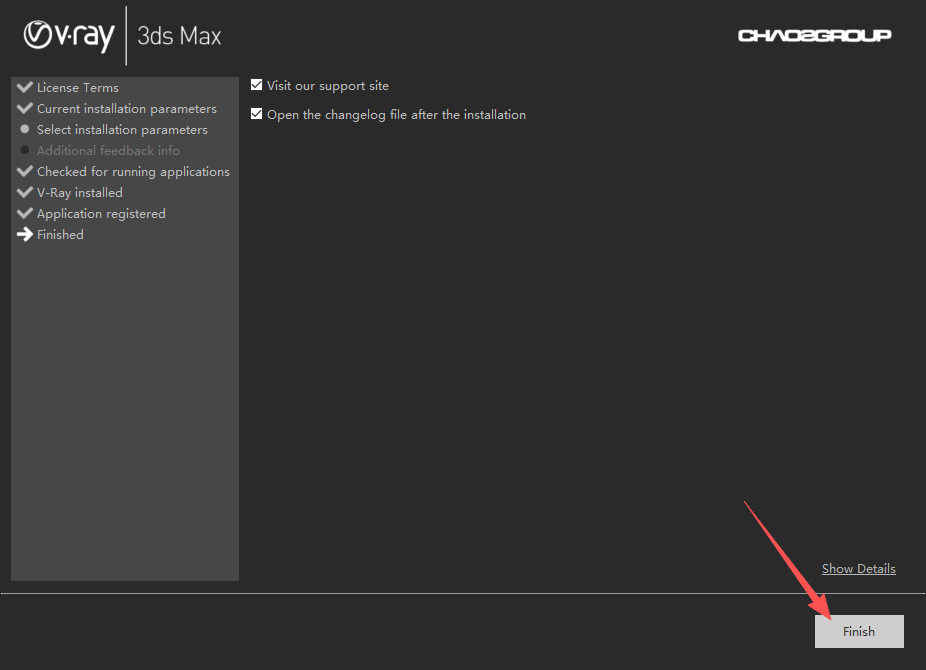
Task: Click the V-Ray logo
Action: 69,35
